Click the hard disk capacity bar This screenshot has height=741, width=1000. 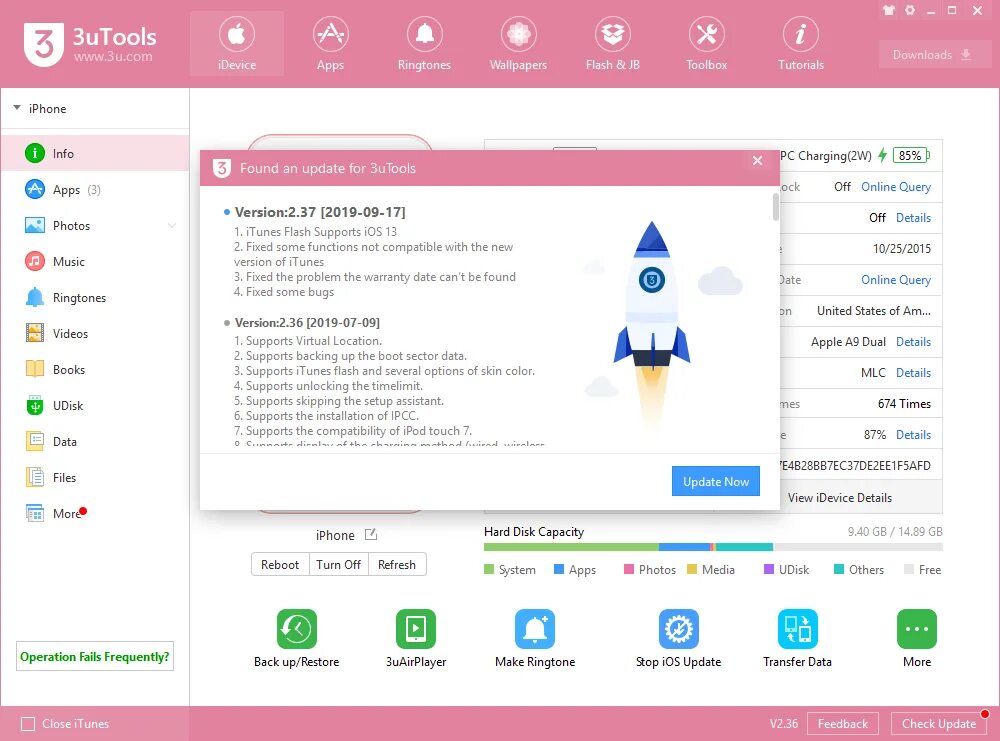pyautogui.click(x=713, y=547)
